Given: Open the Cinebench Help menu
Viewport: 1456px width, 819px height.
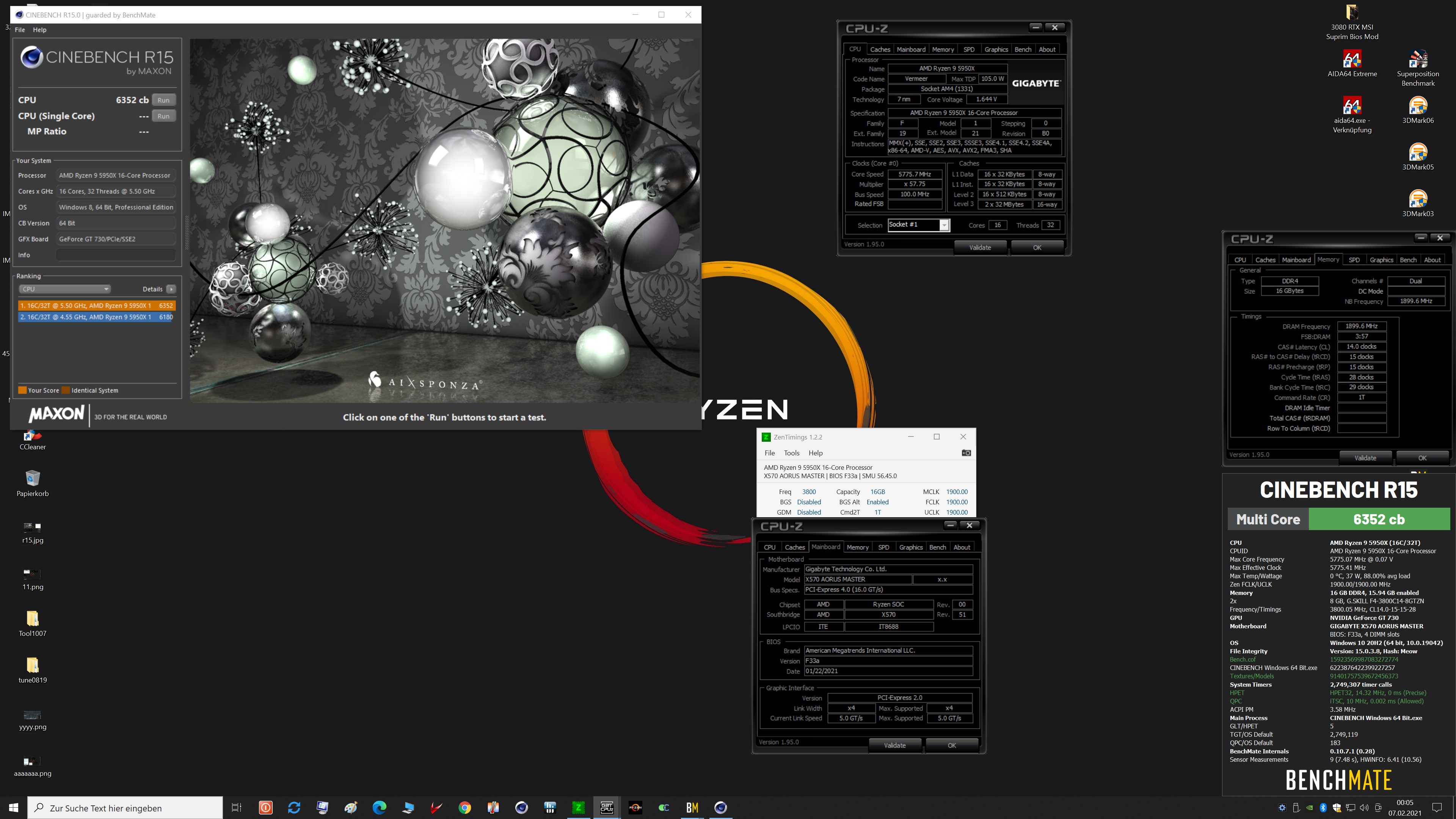Looking at the screenshot, I should pos(39,30).
